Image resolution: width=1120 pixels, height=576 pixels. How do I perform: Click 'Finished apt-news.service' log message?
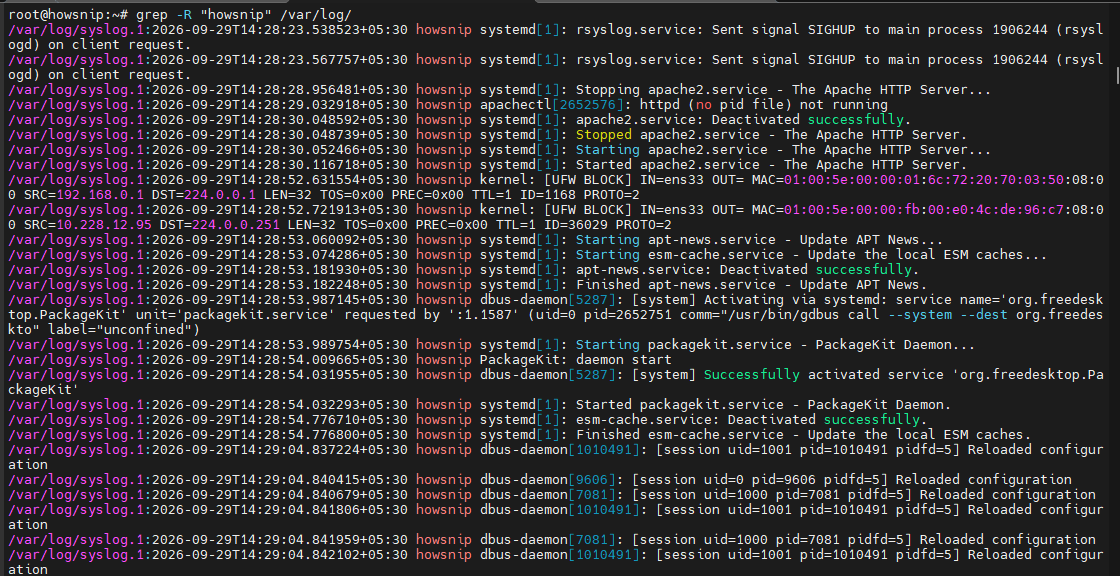coord(751,284)
